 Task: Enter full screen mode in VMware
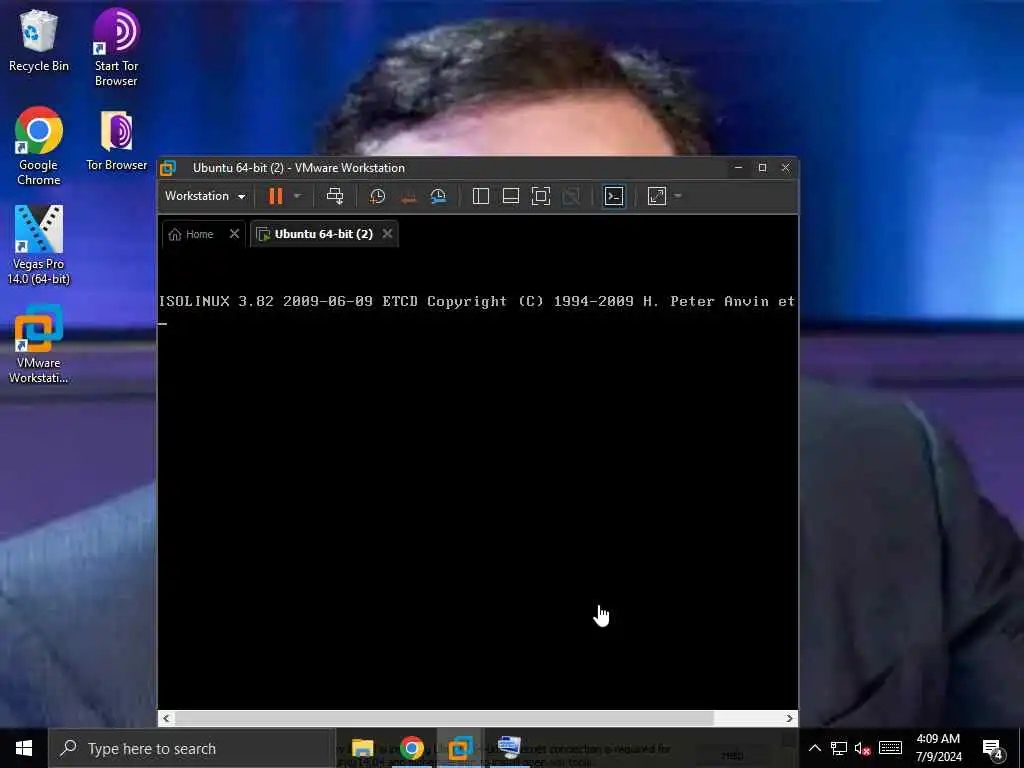[x=541, y=196]
